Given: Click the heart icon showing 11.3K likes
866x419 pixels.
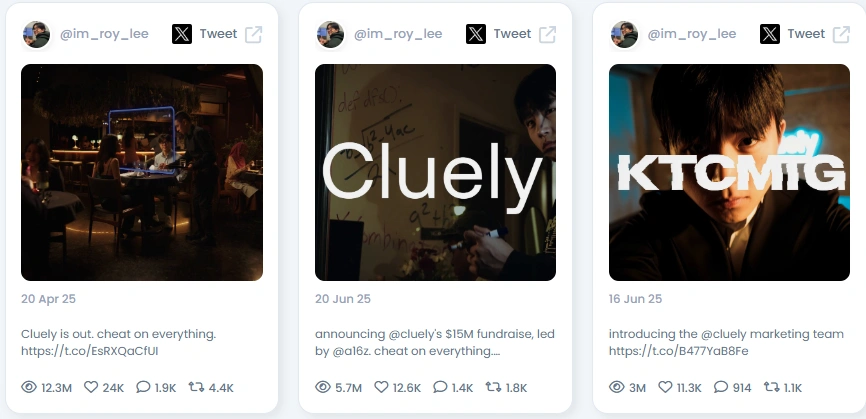Looking at the screenshot, I should tap(666, 387).
